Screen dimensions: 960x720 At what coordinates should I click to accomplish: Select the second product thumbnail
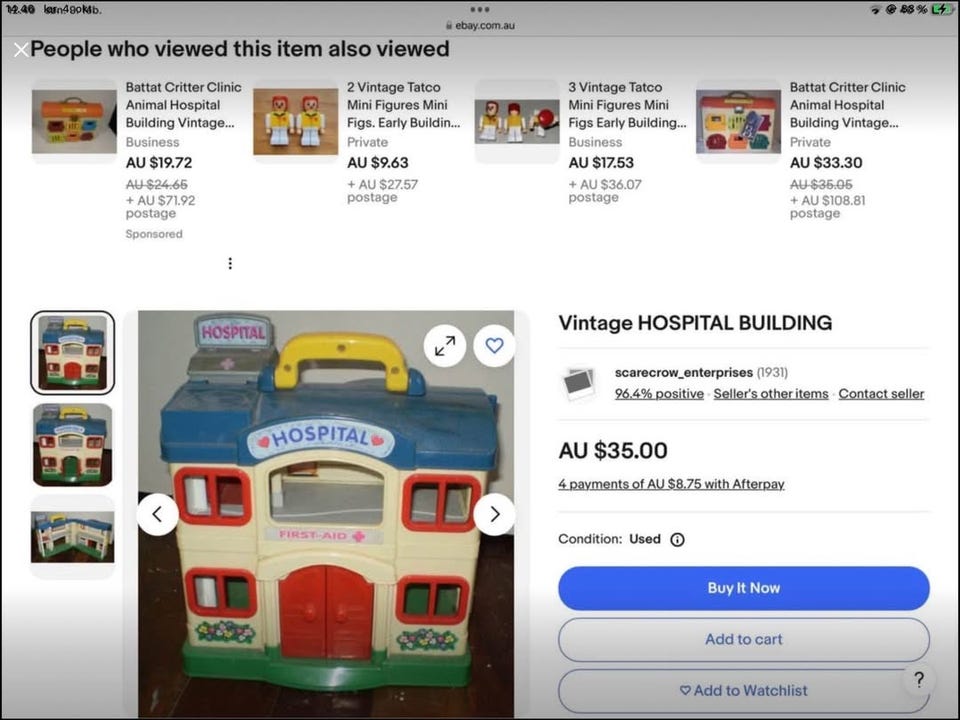coord(72,445)
